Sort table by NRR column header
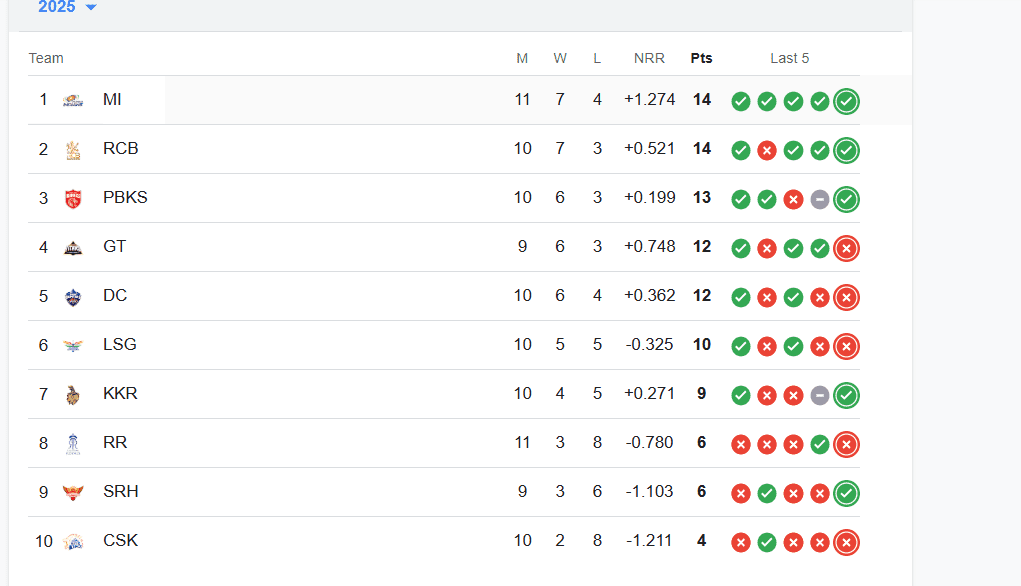The height and width of the screenshot is (586, 1021). [x=649, y=58]
